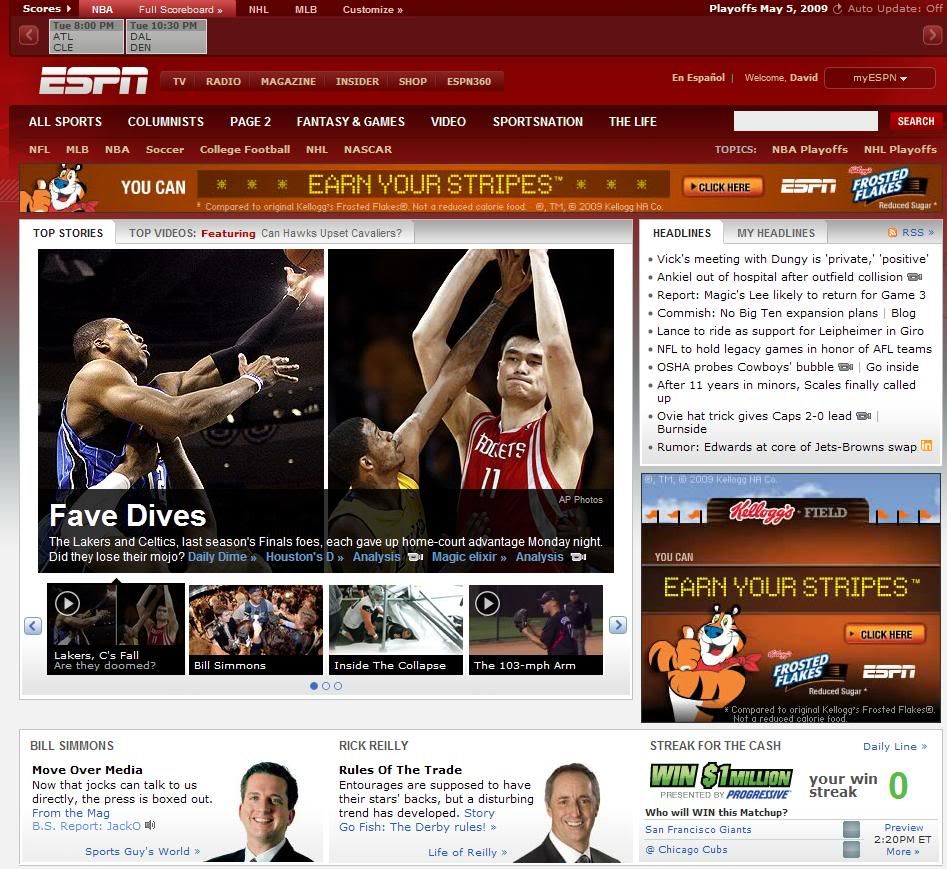Click speaker icon beside B.S. Report: JackO
The width and height of the screenshot is (947, 869).
[x=150, y=825]
